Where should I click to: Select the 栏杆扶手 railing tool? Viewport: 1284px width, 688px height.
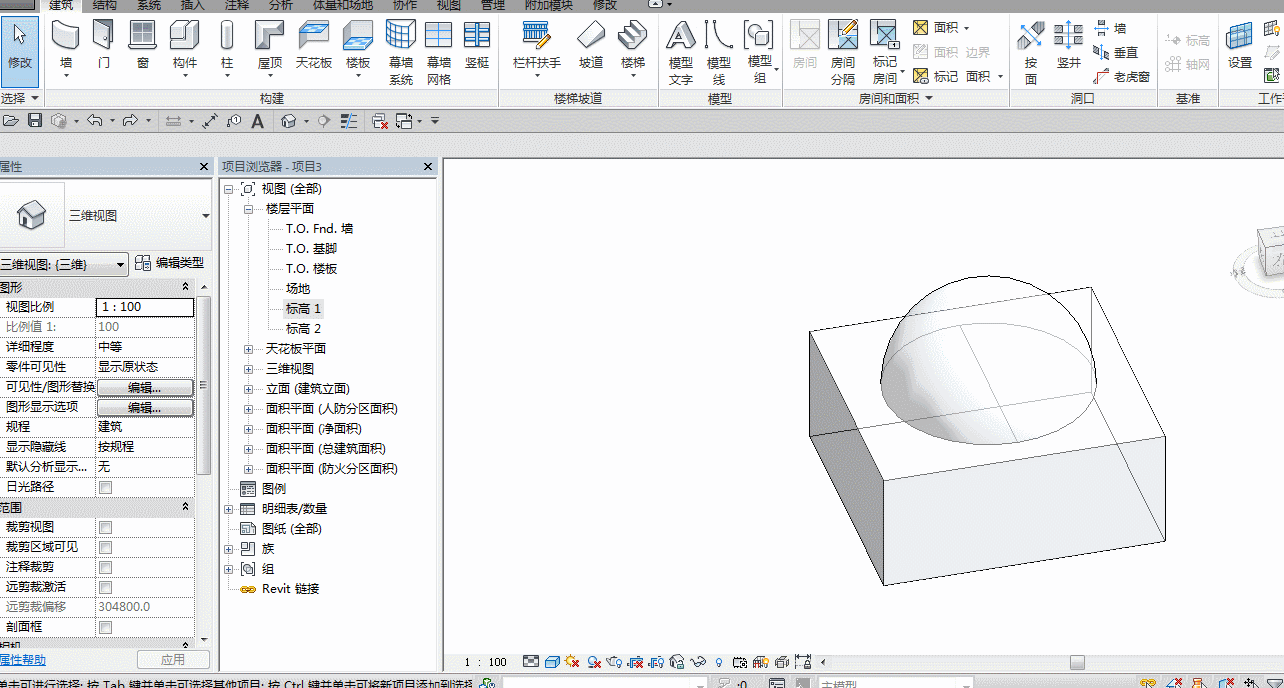click(x=537, y=50)
